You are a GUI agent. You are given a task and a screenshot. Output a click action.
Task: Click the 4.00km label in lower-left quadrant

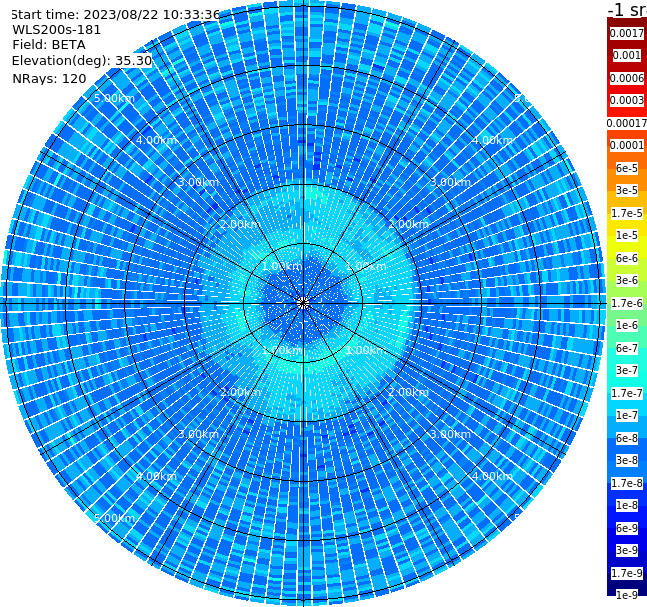click(x=156, y=476)
